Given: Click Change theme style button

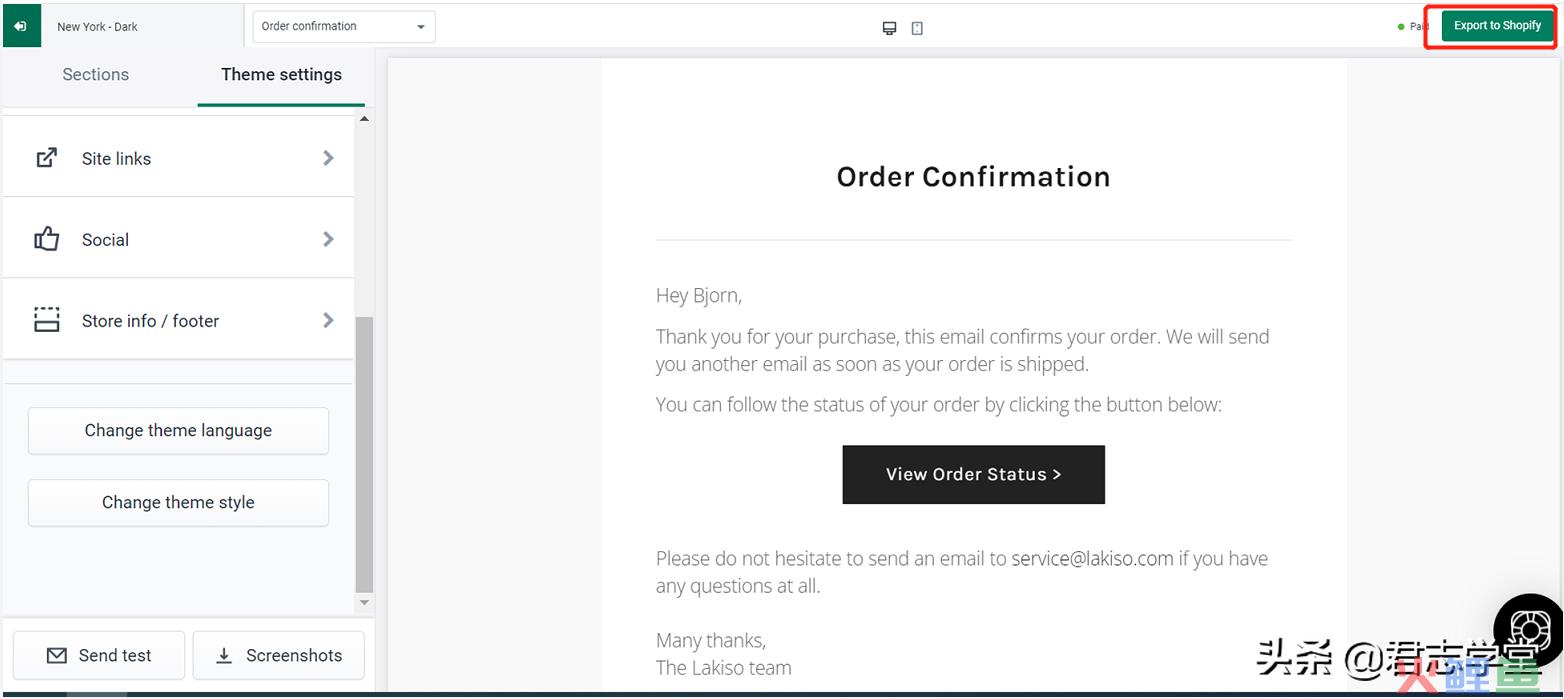Looking at the screenshot, I should coord(178,503).
